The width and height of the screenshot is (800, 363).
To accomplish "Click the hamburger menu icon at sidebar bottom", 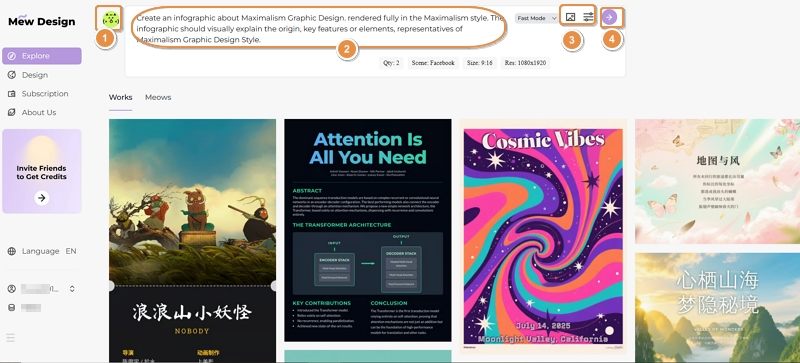I will tap(11, 337).
